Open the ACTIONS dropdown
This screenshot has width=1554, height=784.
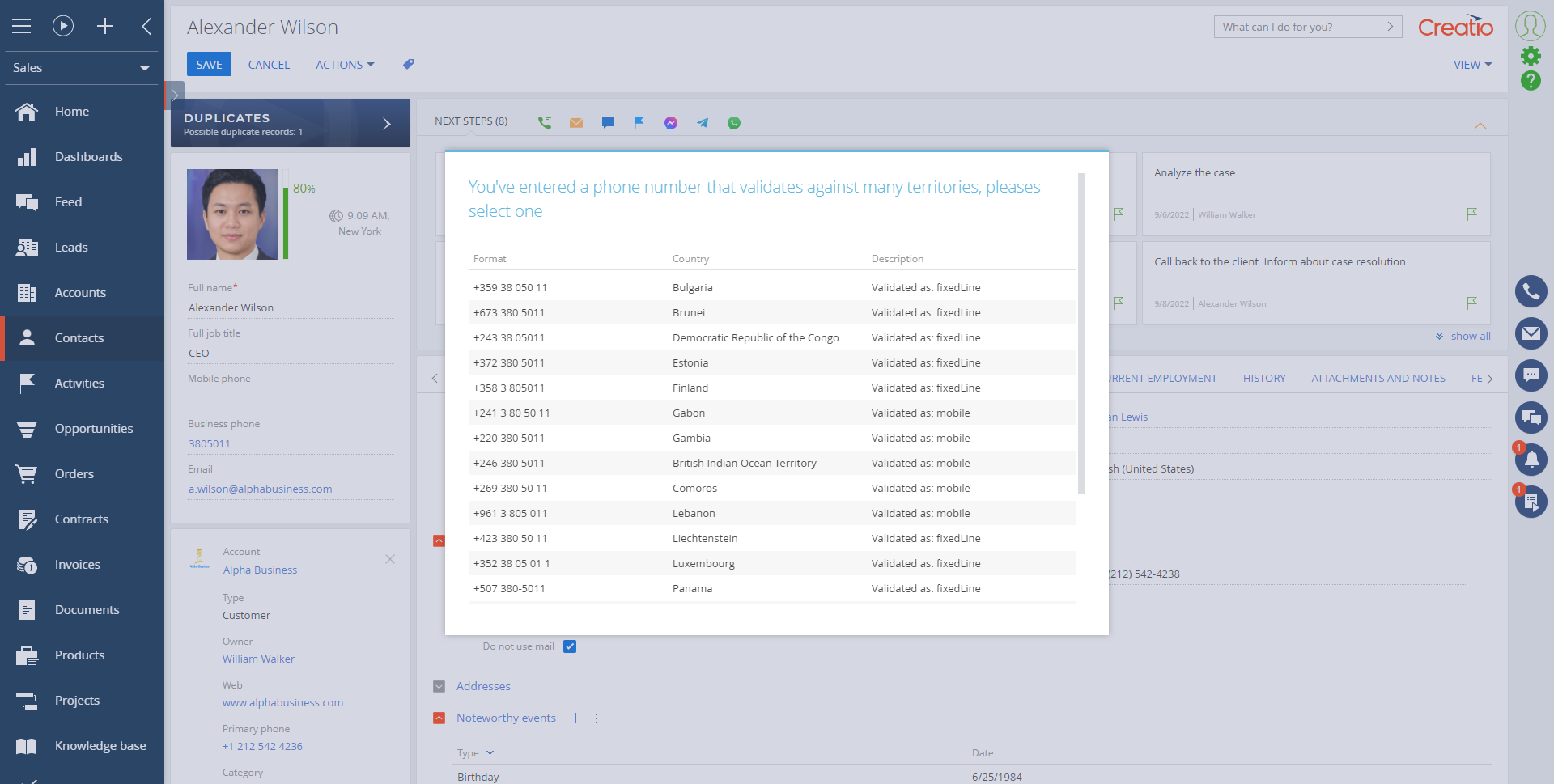(345, 64)
